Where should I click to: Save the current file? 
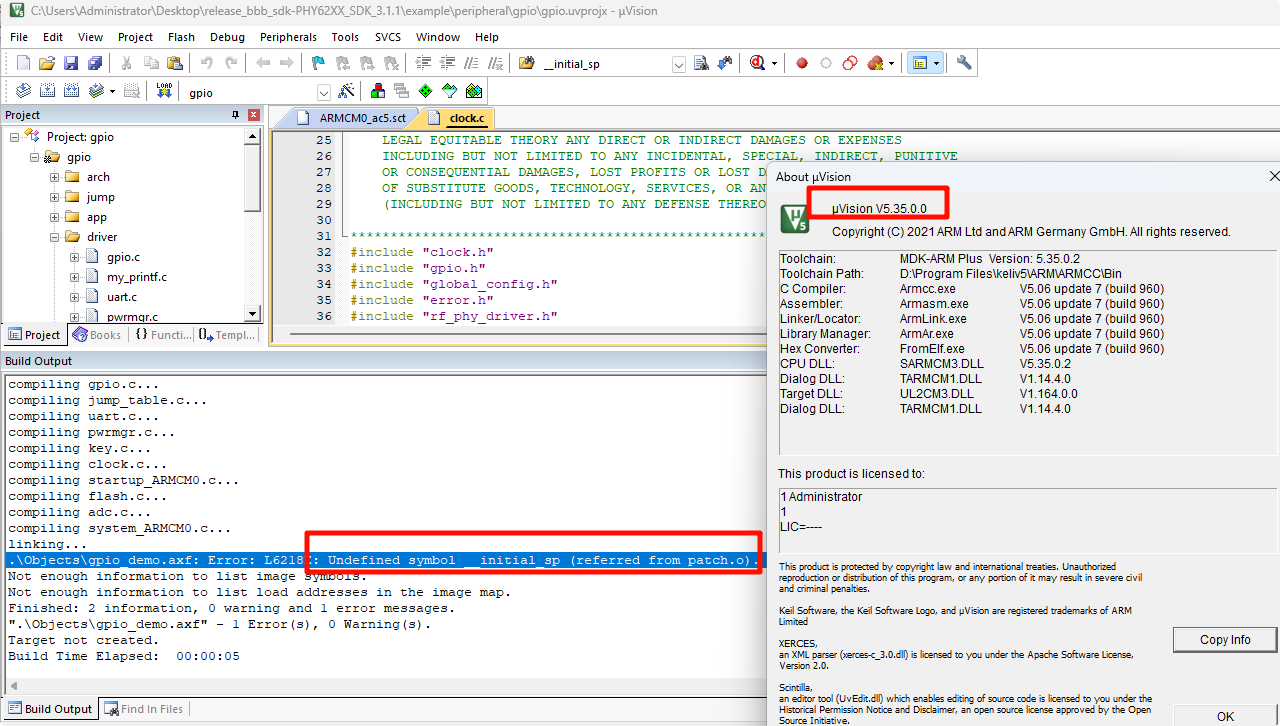pyautogui.click(x=71, y=63)
